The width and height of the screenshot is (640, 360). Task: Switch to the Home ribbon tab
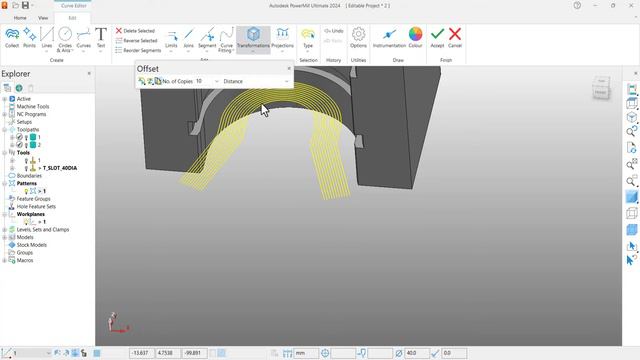tap(20, 18)
